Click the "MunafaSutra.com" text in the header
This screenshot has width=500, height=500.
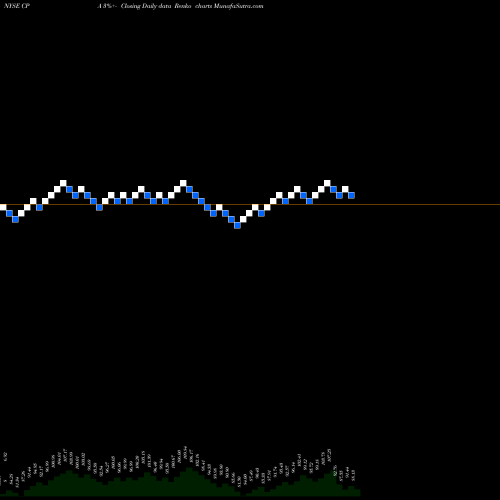tap(238, 6)
